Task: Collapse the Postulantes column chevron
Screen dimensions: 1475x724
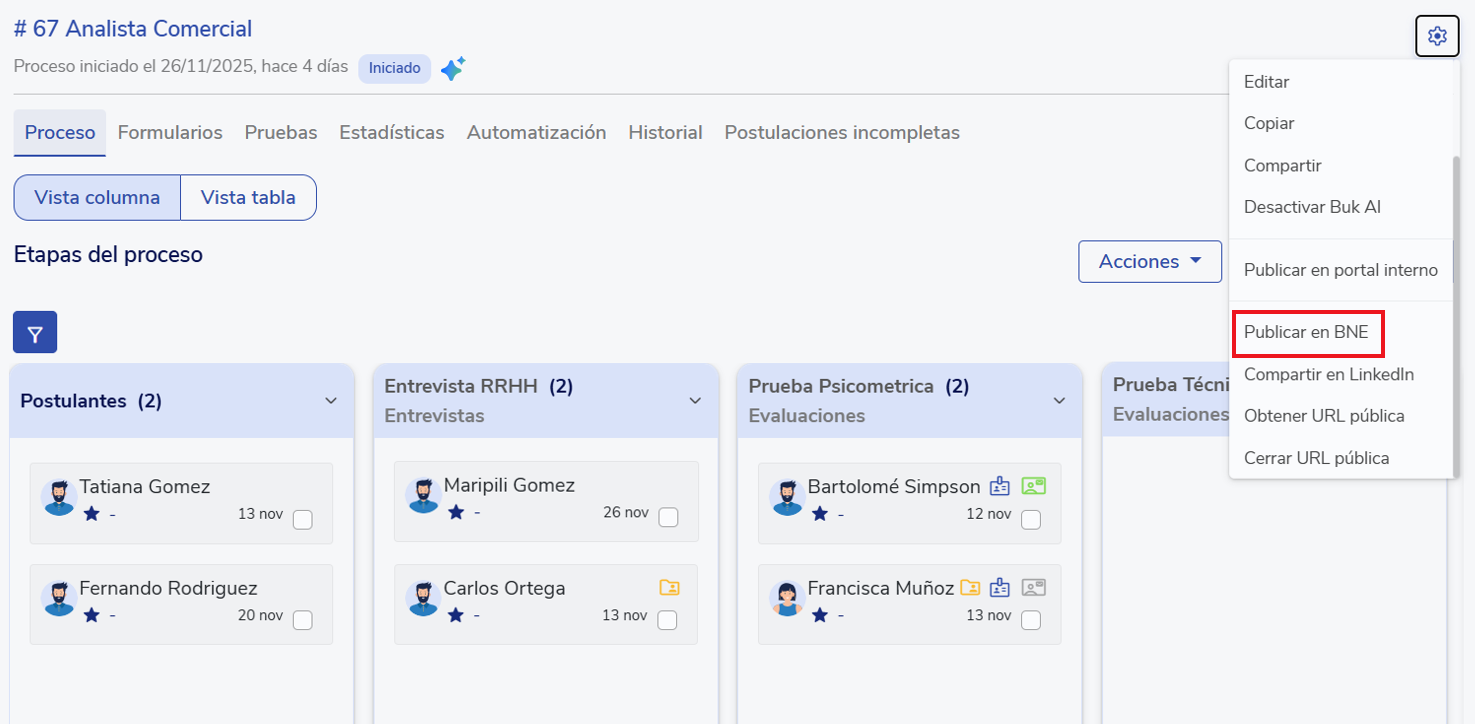Action: [331, 401]
